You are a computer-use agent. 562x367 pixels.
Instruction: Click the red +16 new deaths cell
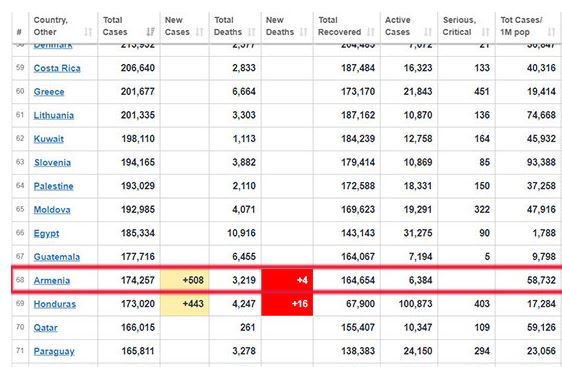click(x=287, y=304)
